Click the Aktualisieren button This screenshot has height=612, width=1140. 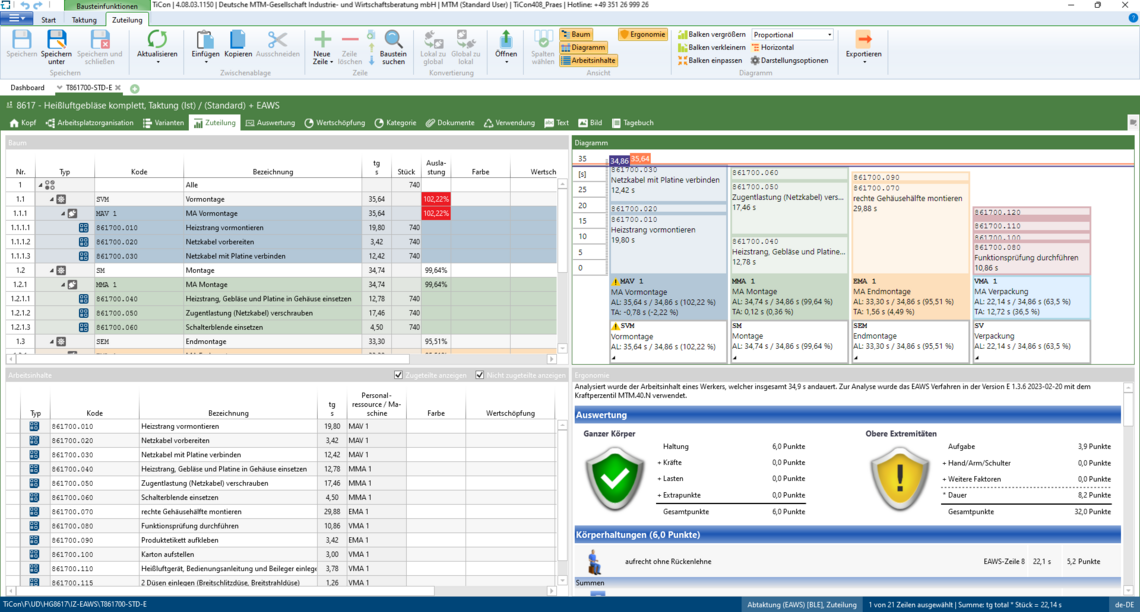[x=157, y=40]
